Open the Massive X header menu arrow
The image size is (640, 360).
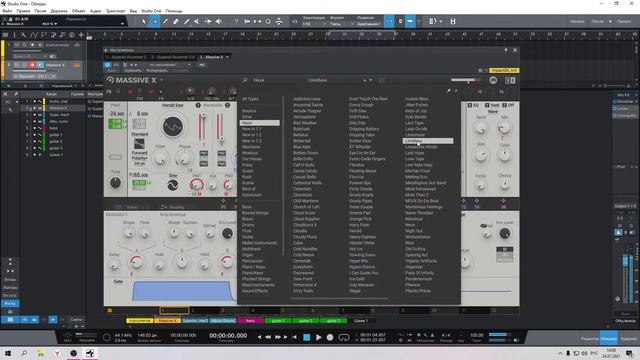[x=162, y=80]
